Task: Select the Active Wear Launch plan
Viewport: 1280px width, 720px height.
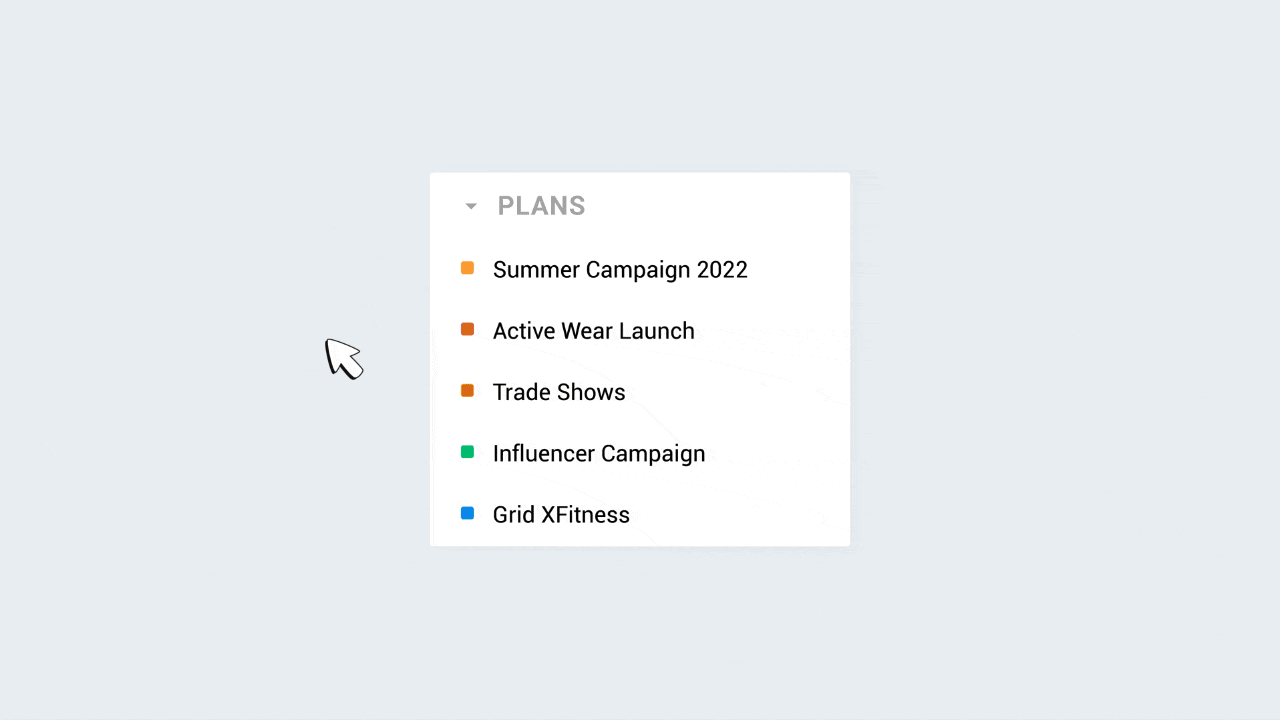Action: click(593, 331)
